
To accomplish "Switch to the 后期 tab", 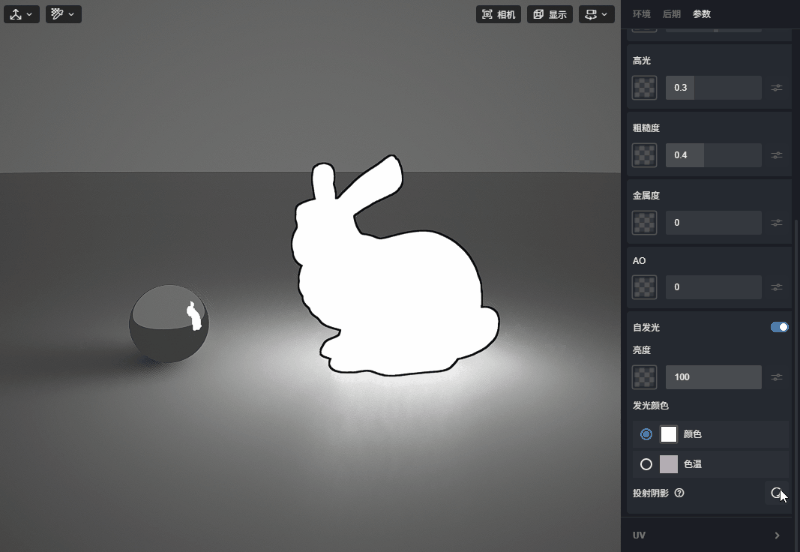I will [x=671, y=14].
